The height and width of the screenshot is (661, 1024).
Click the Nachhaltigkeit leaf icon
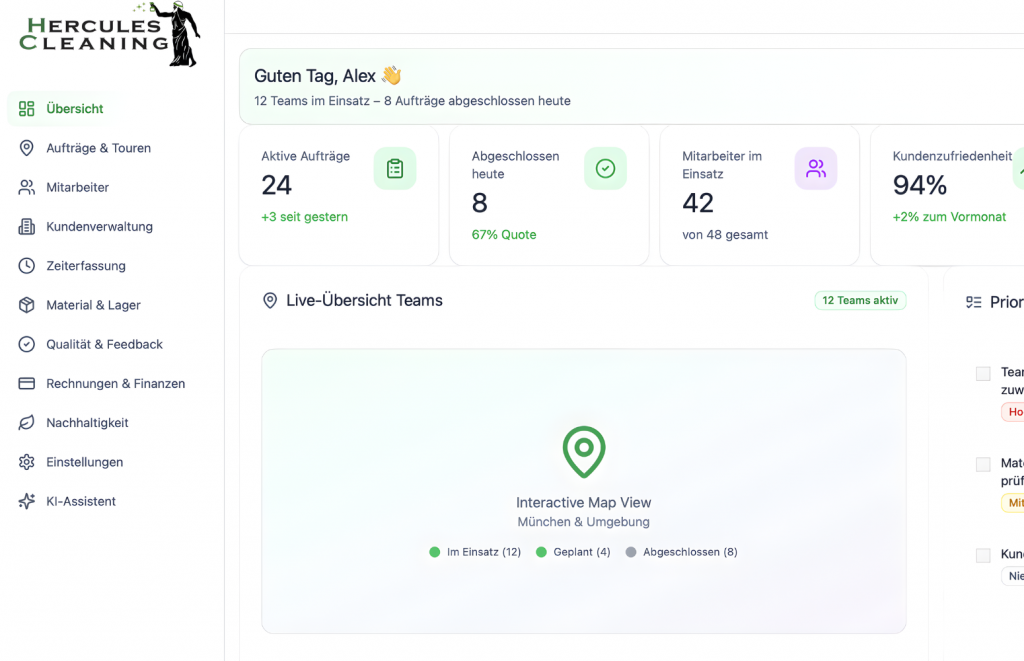coord(27,423)
